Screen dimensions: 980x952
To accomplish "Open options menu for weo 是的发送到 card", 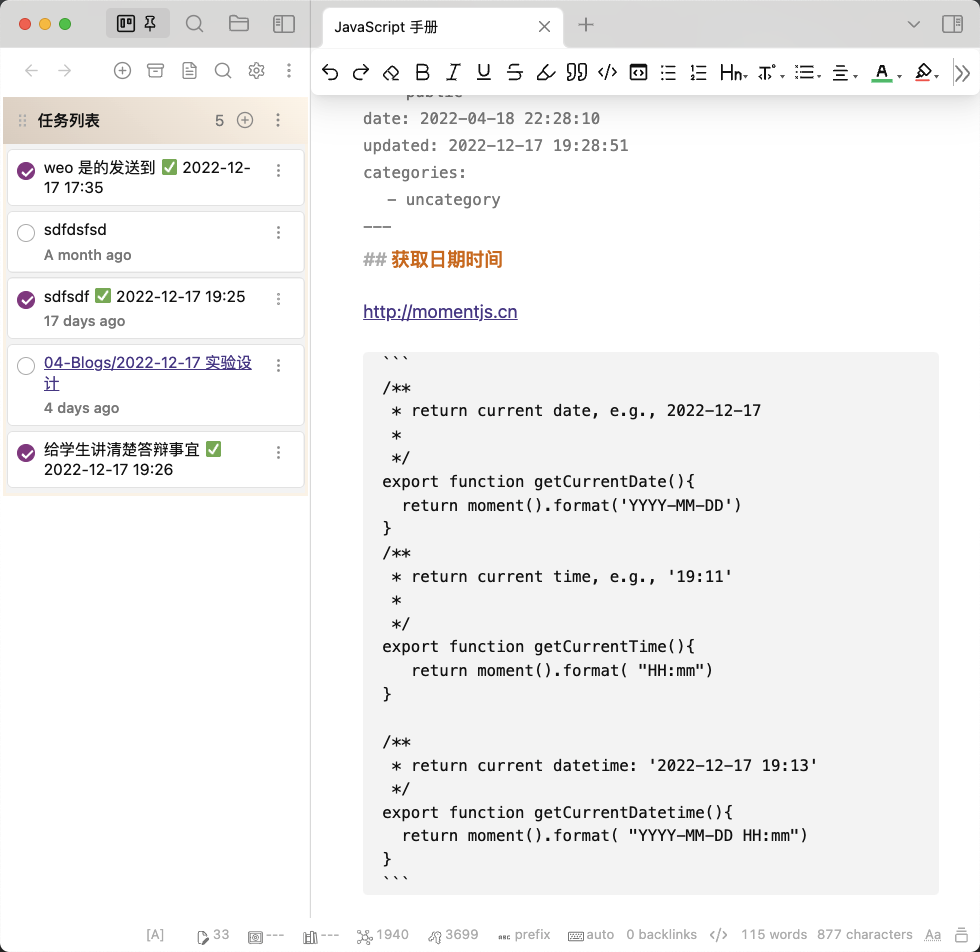I will point(278,170).
